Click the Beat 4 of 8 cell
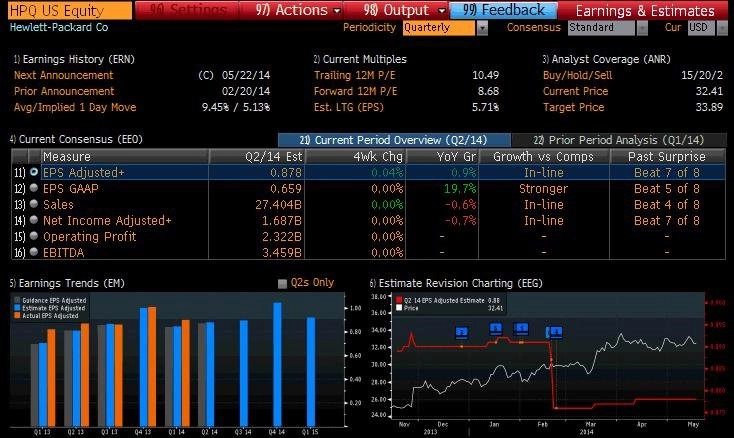Image resolution: width=734 pixels, height=438 pixels. [x=667, y=204]
